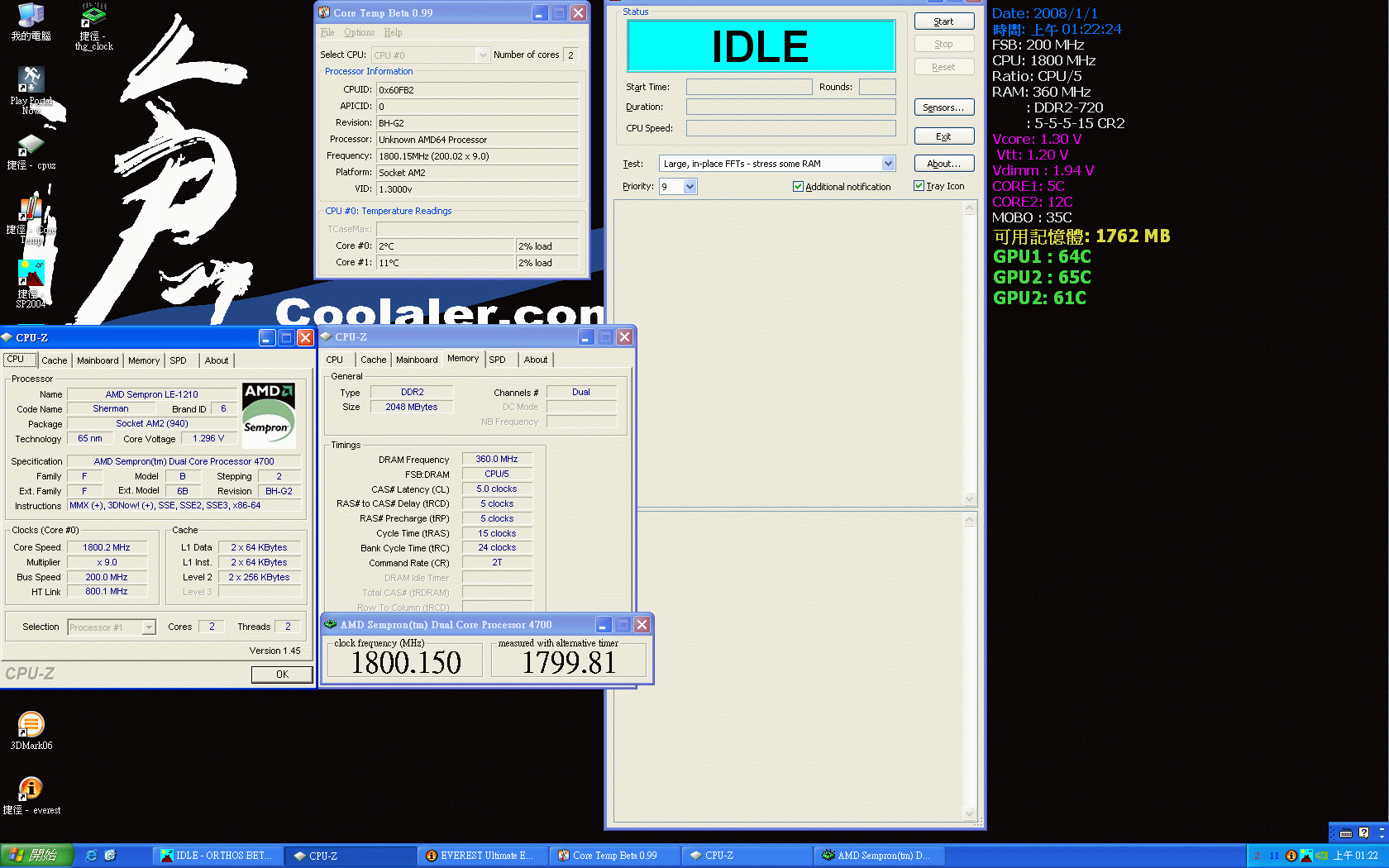The image size is (1389, 868).
Task: Expand the Test type dropdown in ORTHOS
Action: [888, 164]
